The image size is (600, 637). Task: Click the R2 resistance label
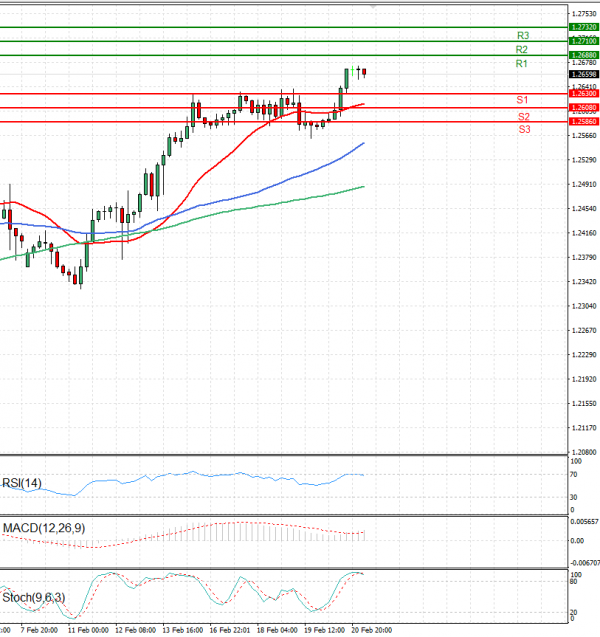coord(522,50)
